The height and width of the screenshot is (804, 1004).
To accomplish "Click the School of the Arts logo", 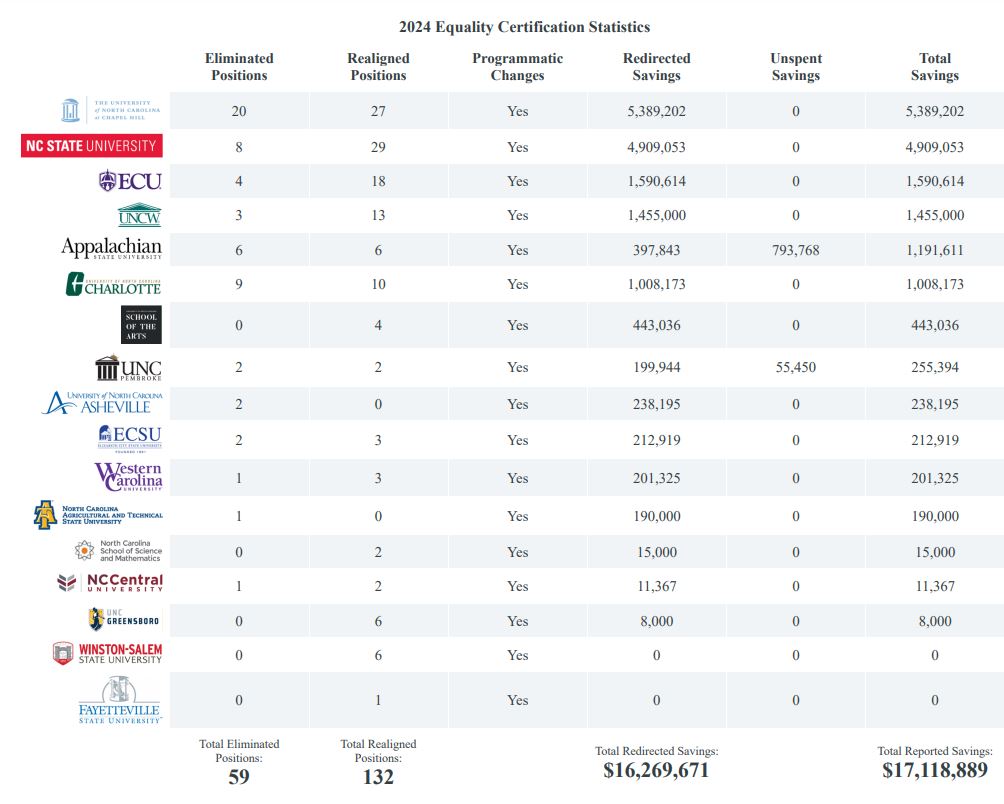I will pyautogui.click(x=142, y=325).
